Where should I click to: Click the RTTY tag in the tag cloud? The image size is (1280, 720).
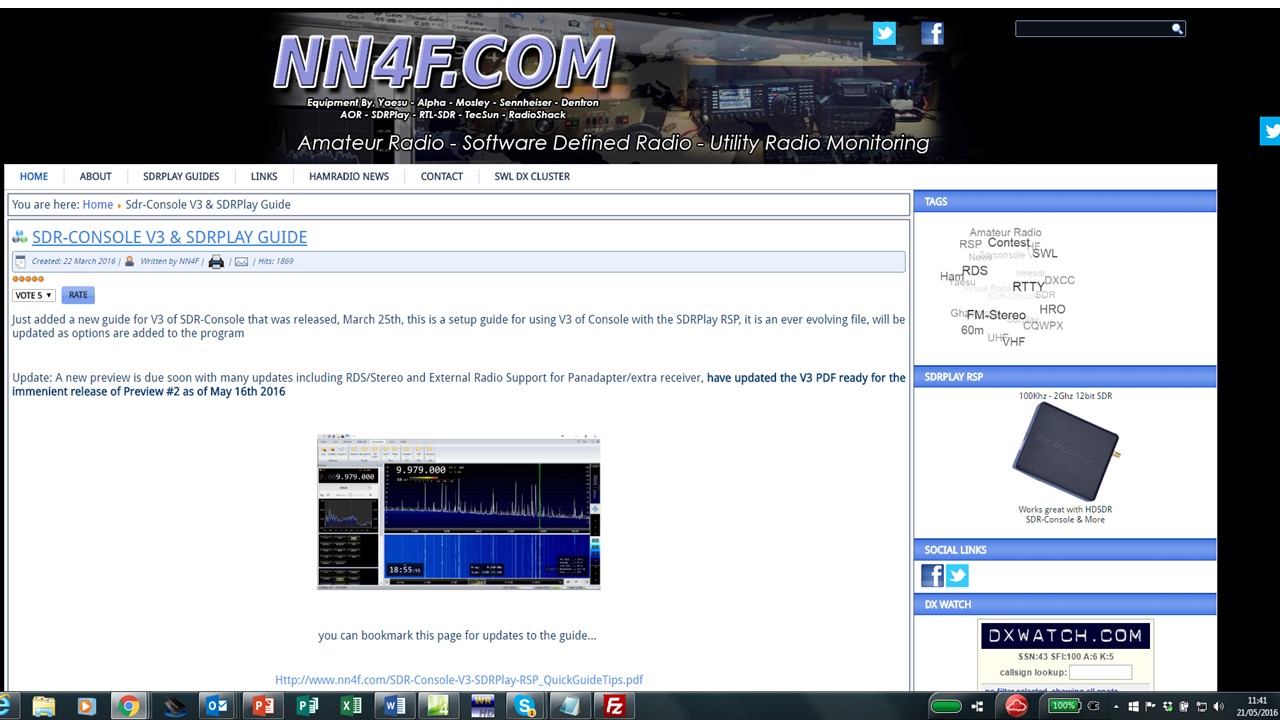[1028, 287]
